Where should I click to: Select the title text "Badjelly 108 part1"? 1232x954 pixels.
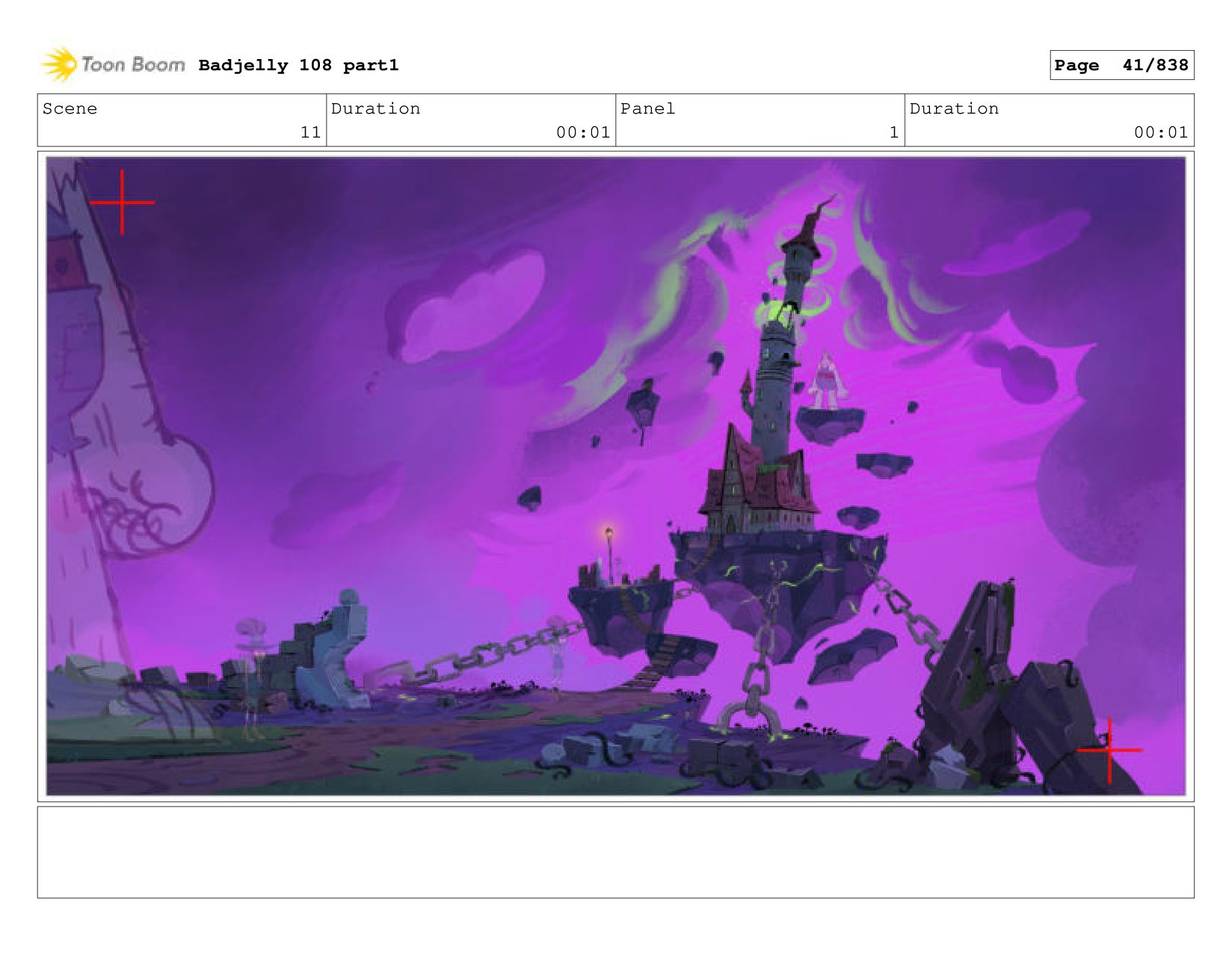[x=298, y=65]
